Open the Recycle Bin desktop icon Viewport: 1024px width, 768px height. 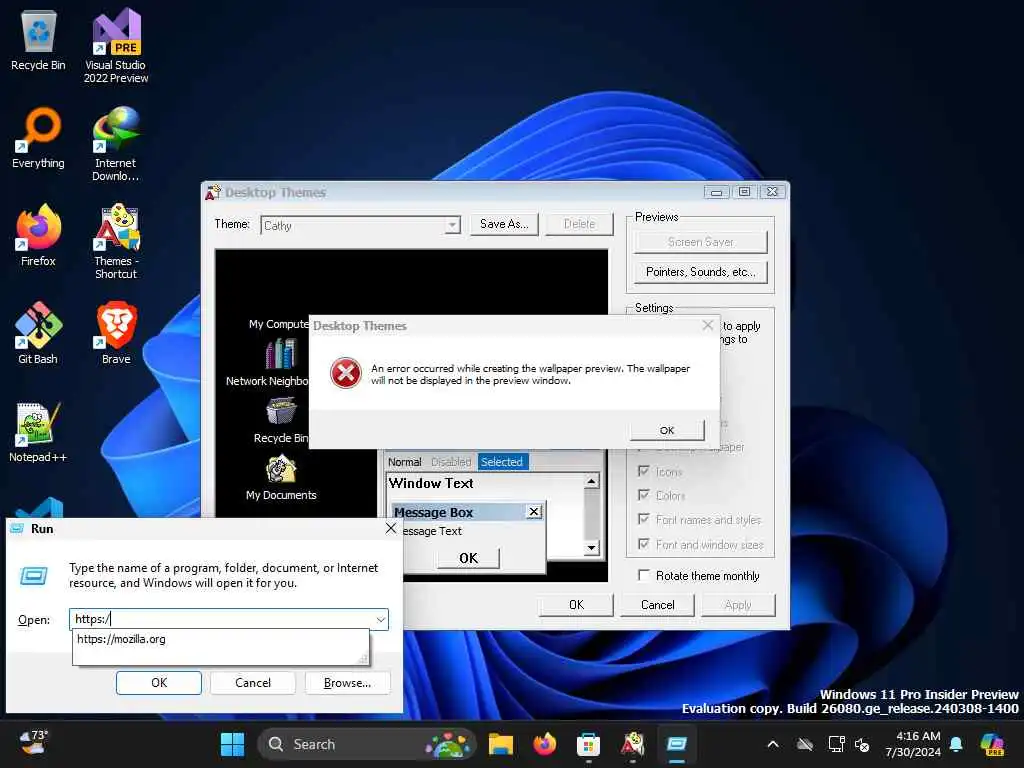pos(39,40)
